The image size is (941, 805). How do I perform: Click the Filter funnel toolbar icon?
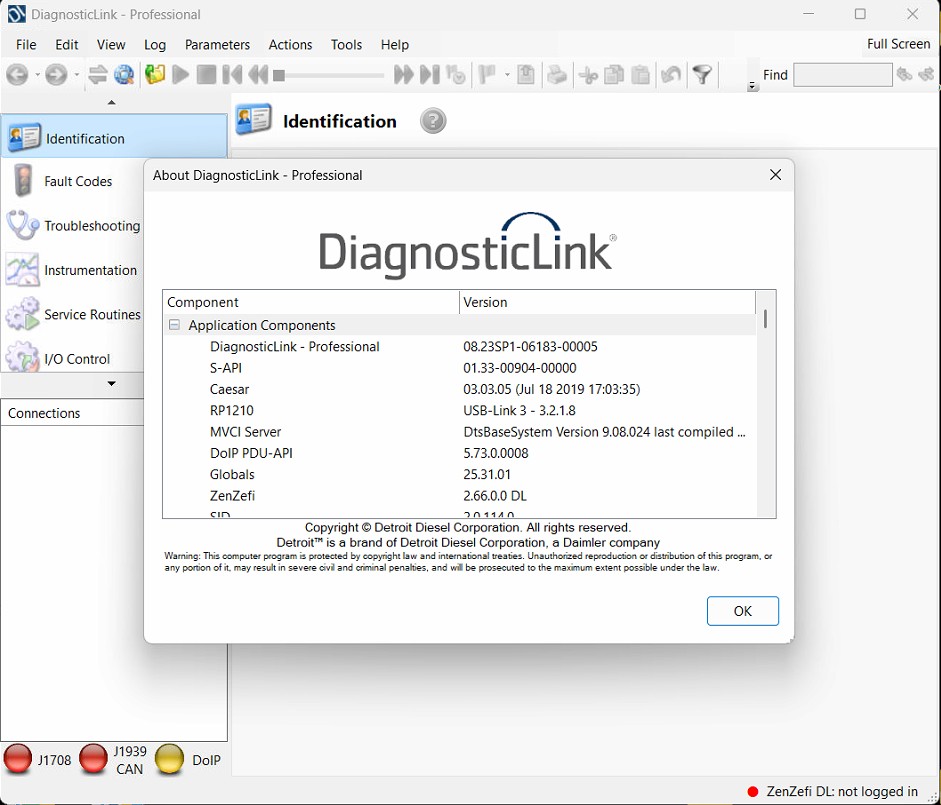[x=703, y=75]
